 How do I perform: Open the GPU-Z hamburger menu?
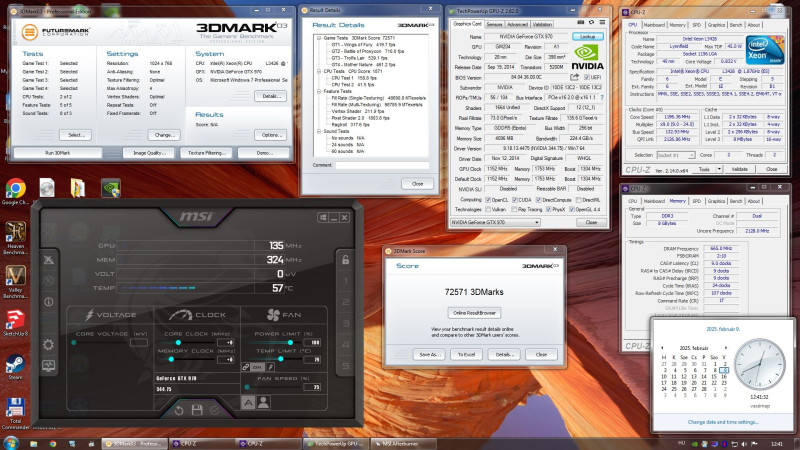603,22
